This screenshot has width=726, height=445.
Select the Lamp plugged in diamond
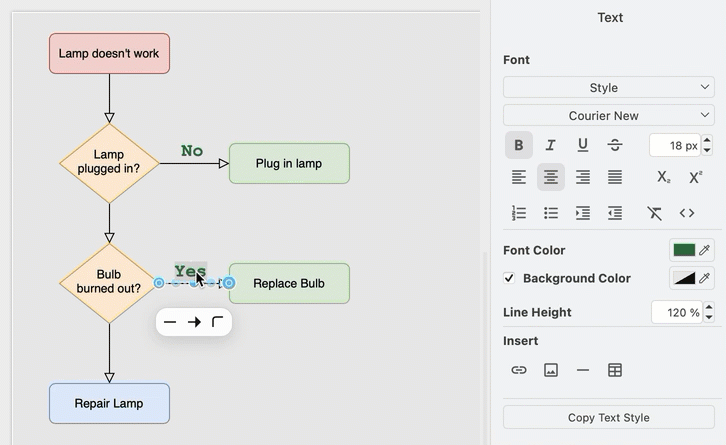pos(109,163)
